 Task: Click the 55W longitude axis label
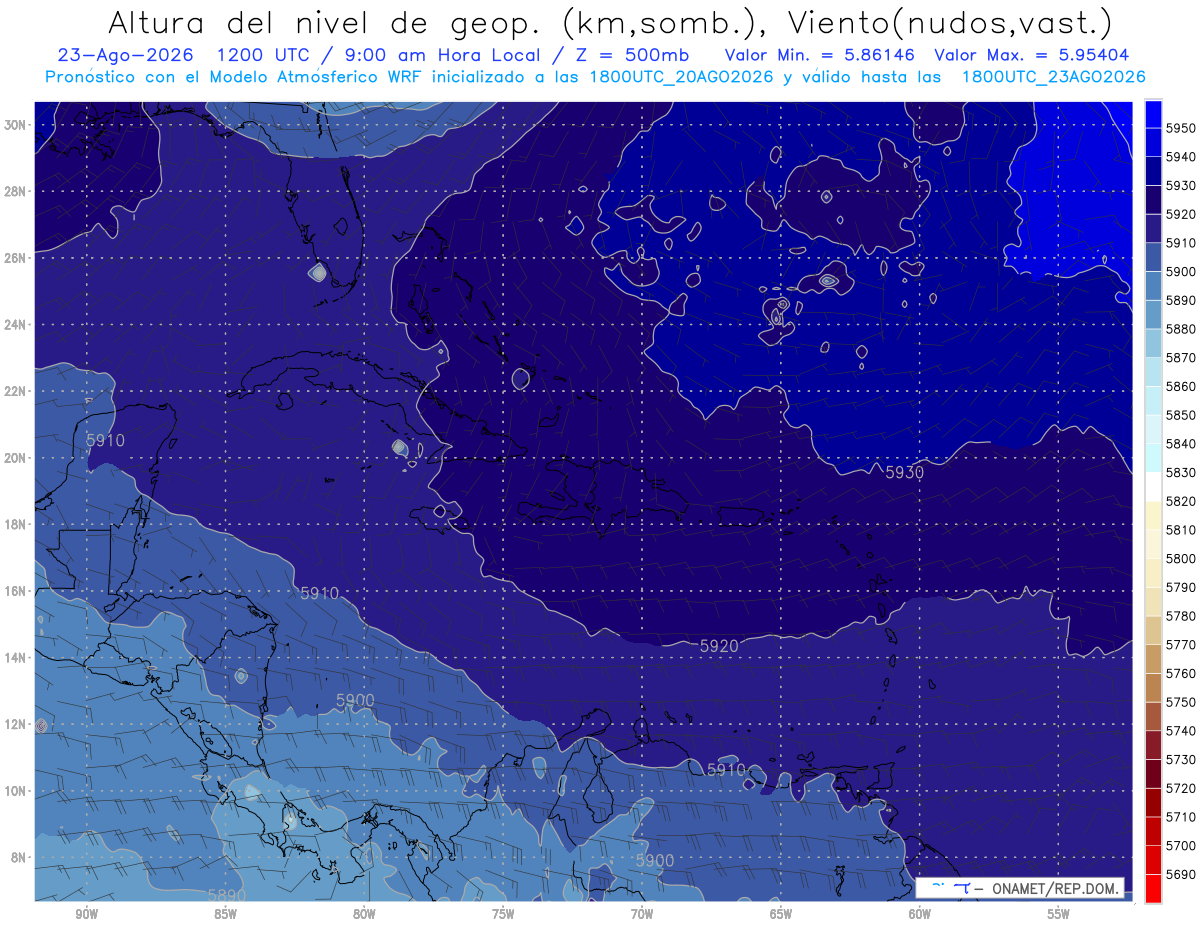1059,914
